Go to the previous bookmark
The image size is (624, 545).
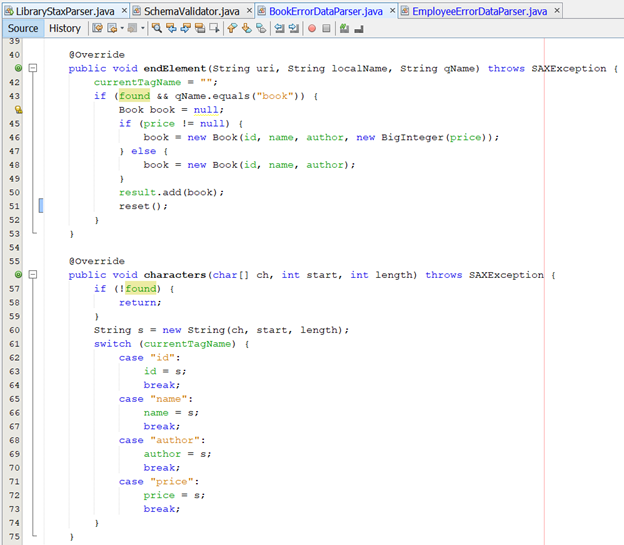point(232,28)
